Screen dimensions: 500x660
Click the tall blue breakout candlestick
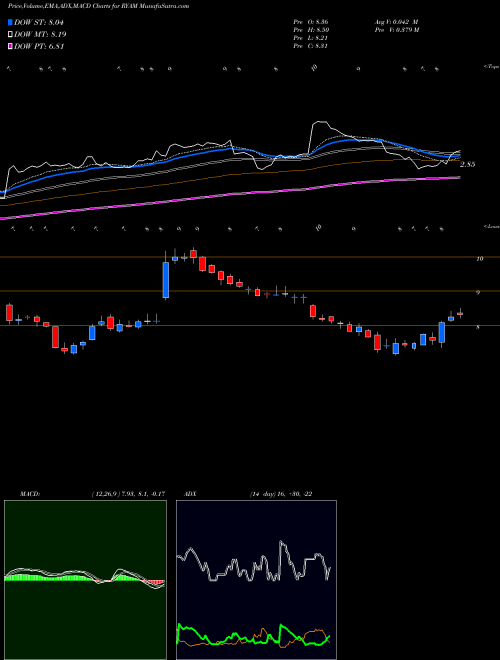point(166,280)
